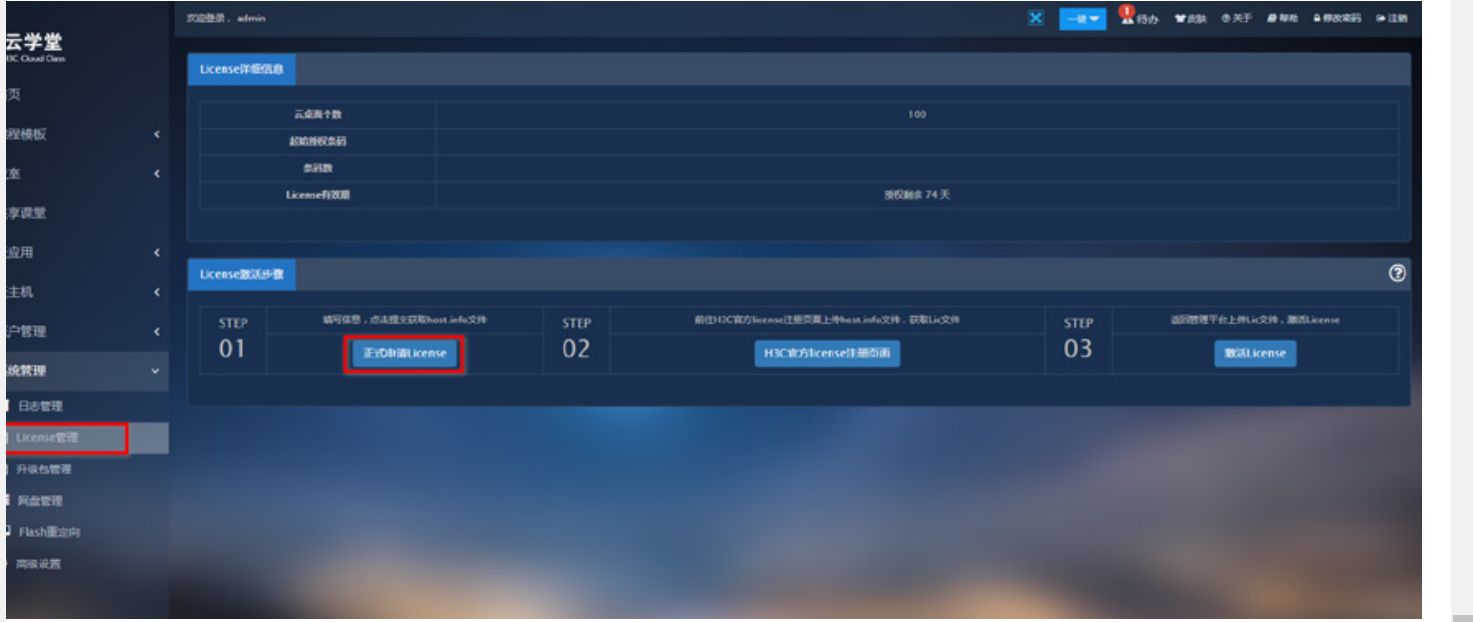Click 修改密码 change password
Image resolution: width=1473 pixels, height=622 pixels.
click(1336, 19)
